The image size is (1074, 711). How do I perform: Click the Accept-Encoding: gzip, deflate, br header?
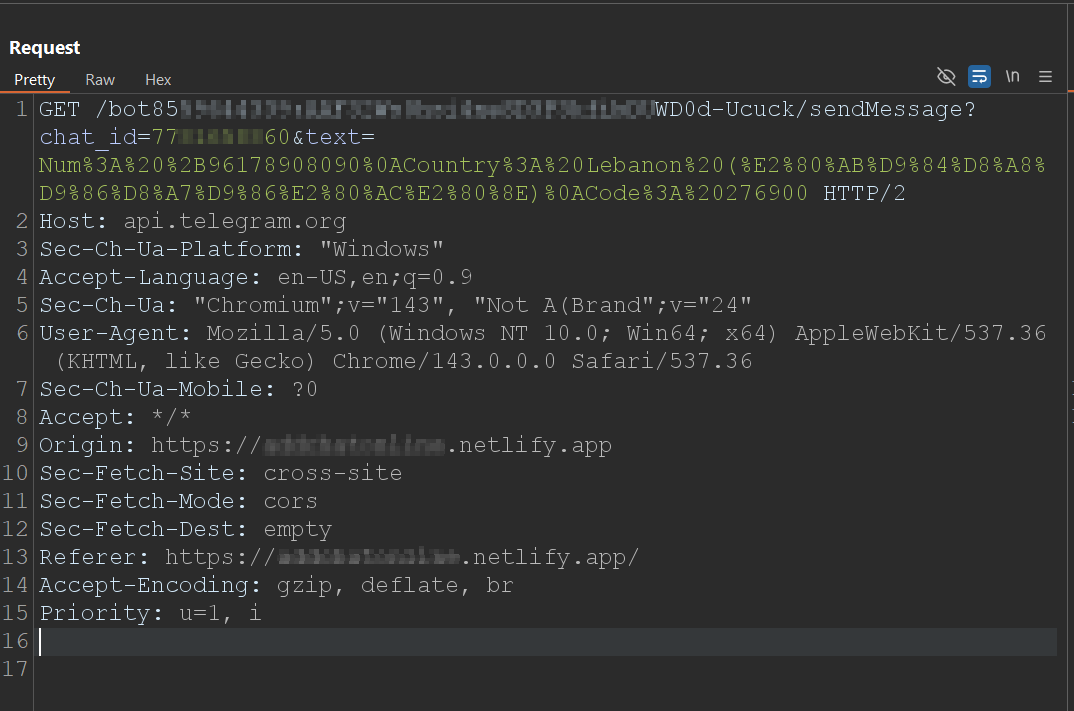276,586
